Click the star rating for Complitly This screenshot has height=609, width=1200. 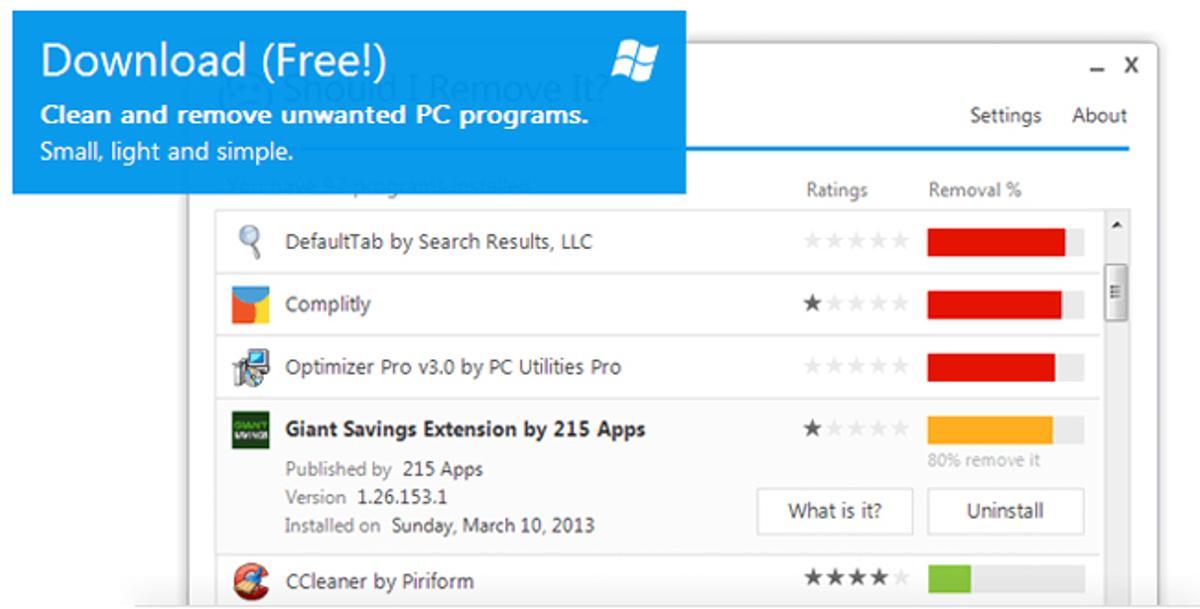[856, 304]
